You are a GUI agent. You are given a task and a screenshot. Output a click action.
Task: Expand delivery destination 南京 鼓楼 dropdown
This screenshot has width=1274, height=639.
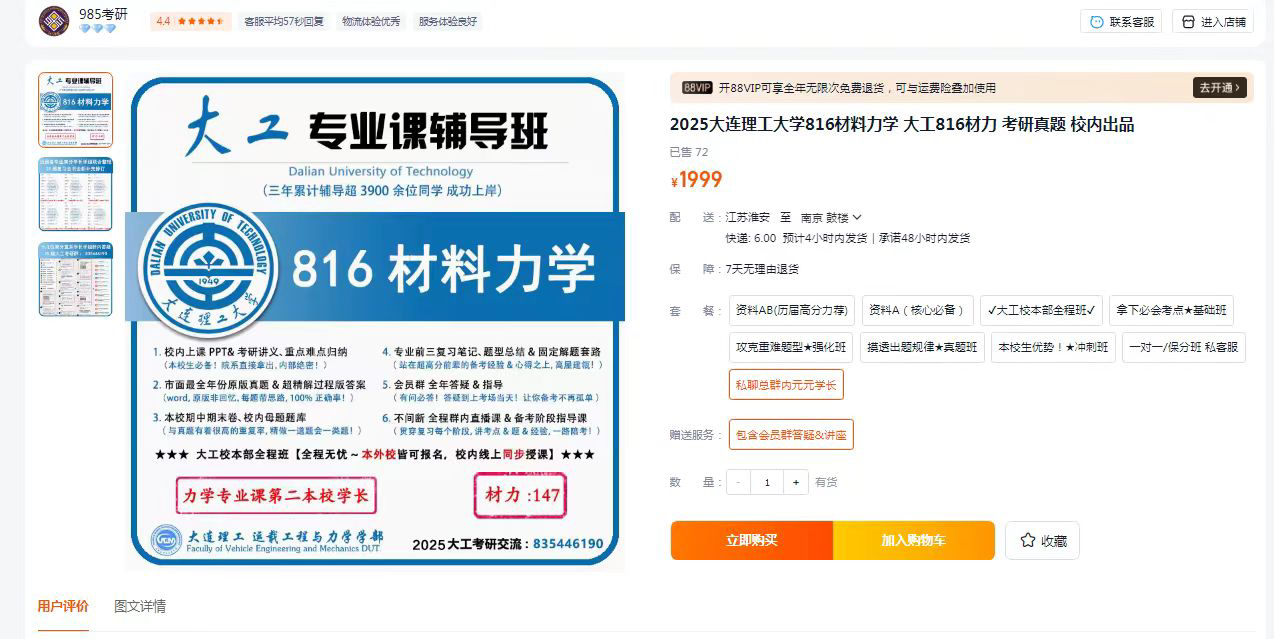coord(831,217)
